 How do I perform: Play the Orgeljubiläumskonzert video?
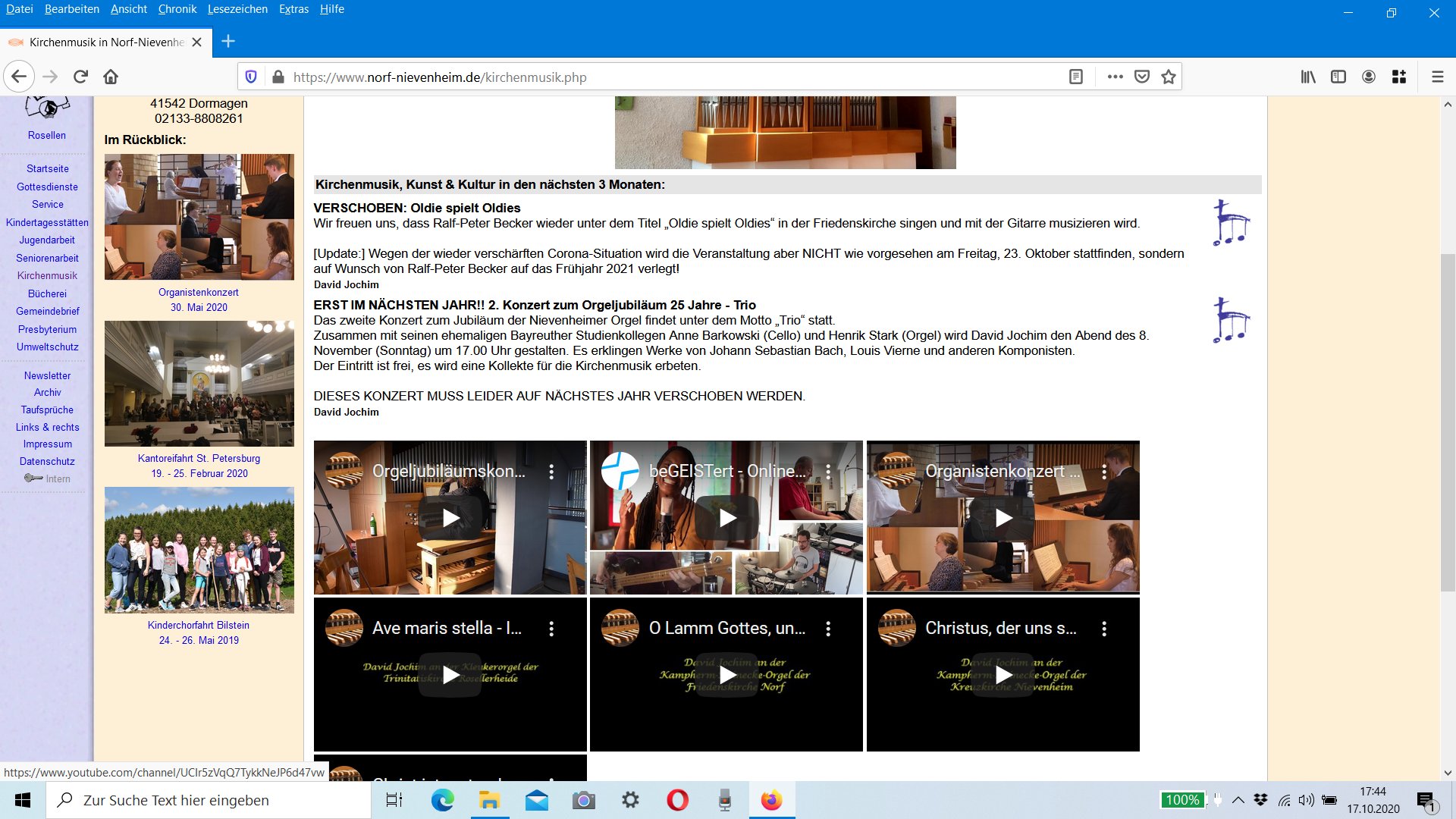click(x=450, y=518)
